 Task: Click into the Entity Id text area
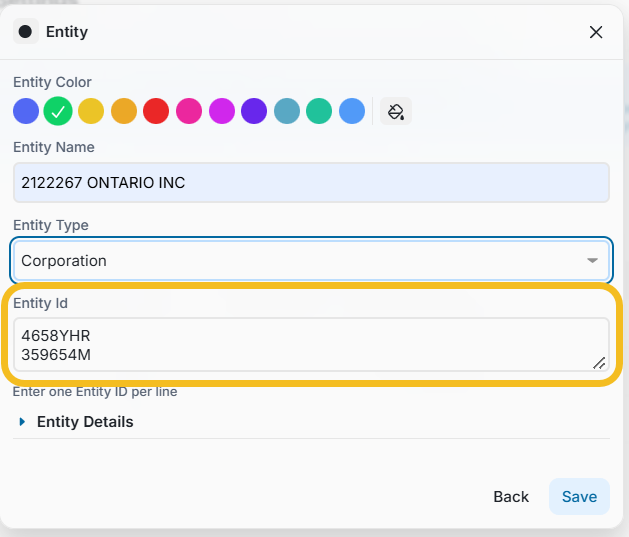tap(311, 344)
